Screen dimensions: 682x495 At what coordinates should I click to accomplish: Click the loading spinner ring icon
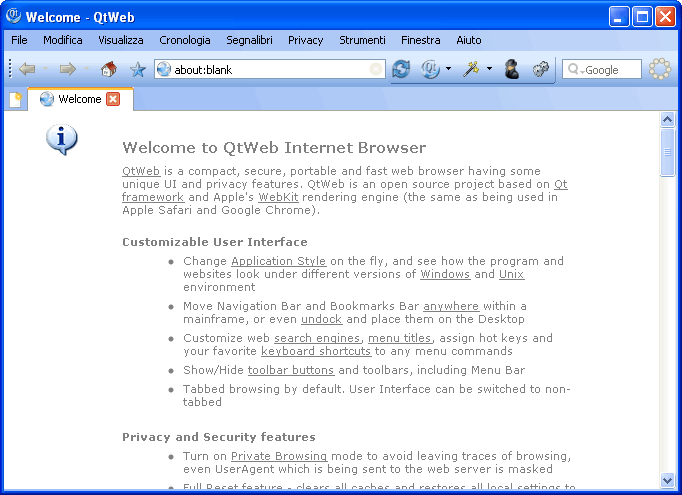[659, 69]
